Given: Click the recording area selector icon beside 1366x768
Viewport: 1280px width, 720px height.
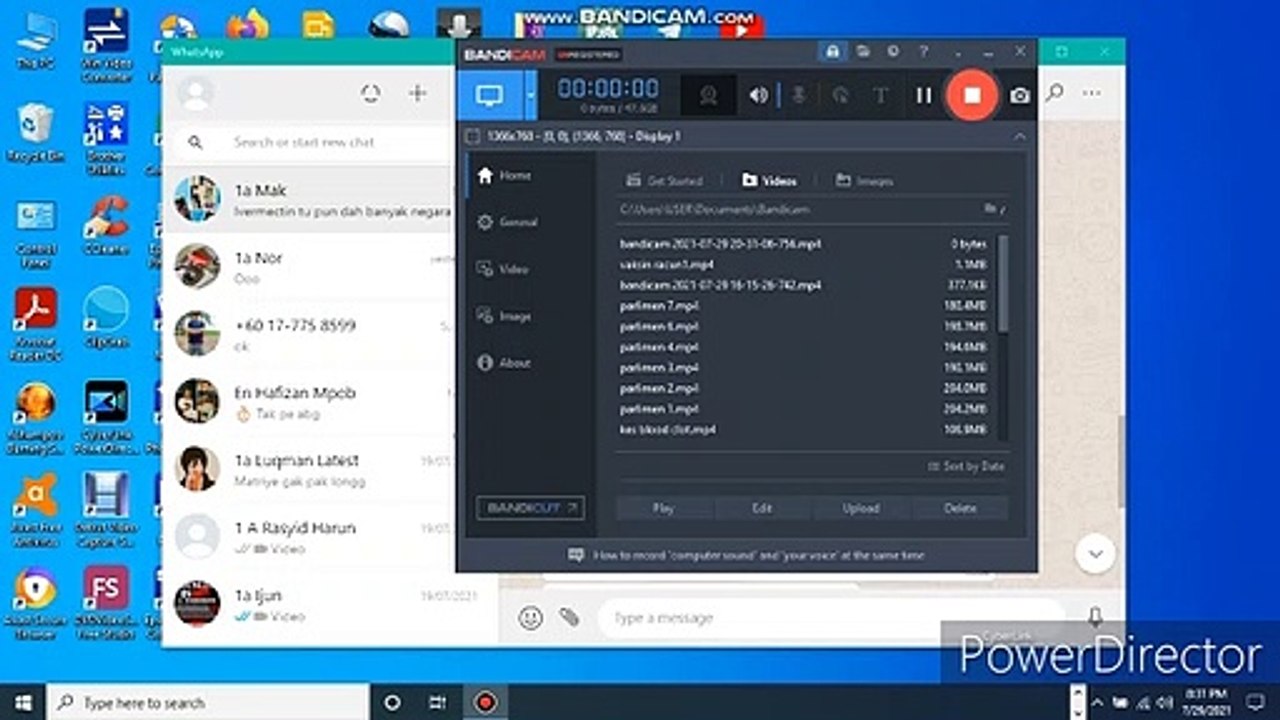Looking at the screenshot, I should [473, 136].
